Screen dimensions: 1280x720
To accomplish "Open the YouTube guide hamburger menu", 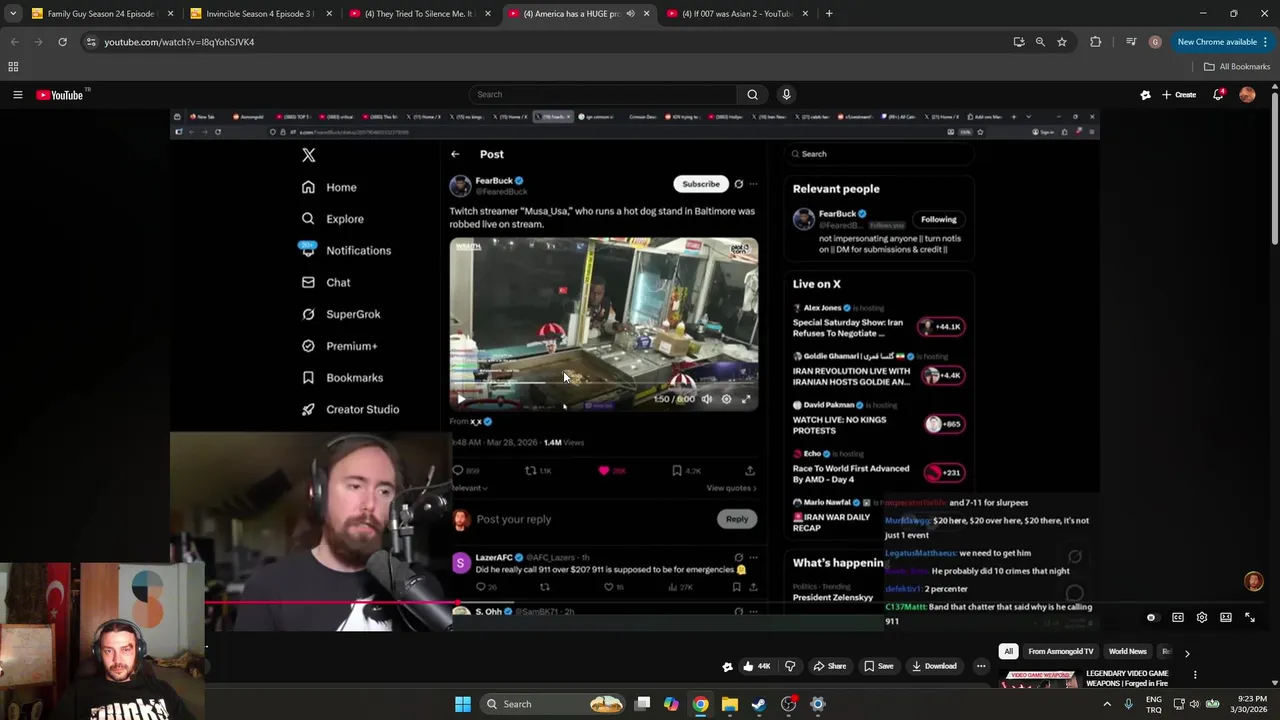I will (17, 95).
